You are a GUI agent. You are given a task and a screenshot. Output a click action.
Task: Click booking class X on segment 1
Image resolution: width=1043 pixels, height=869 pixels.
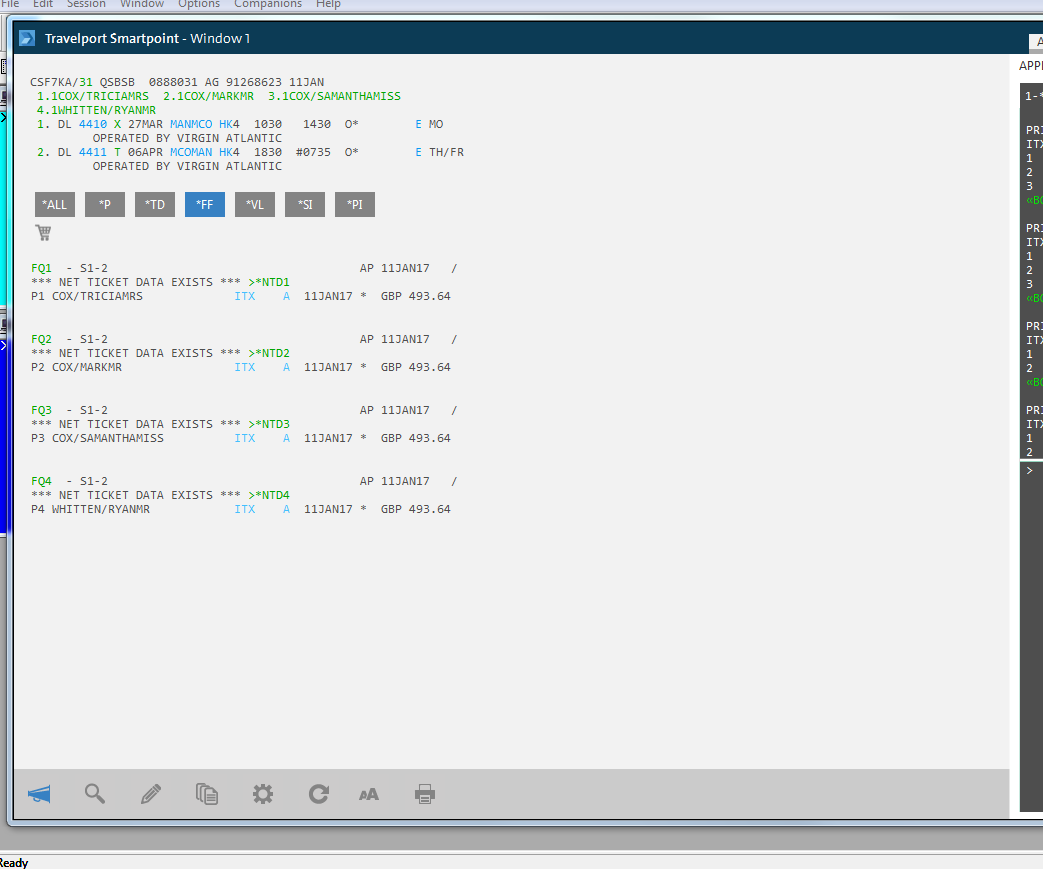tap(117, 124)
